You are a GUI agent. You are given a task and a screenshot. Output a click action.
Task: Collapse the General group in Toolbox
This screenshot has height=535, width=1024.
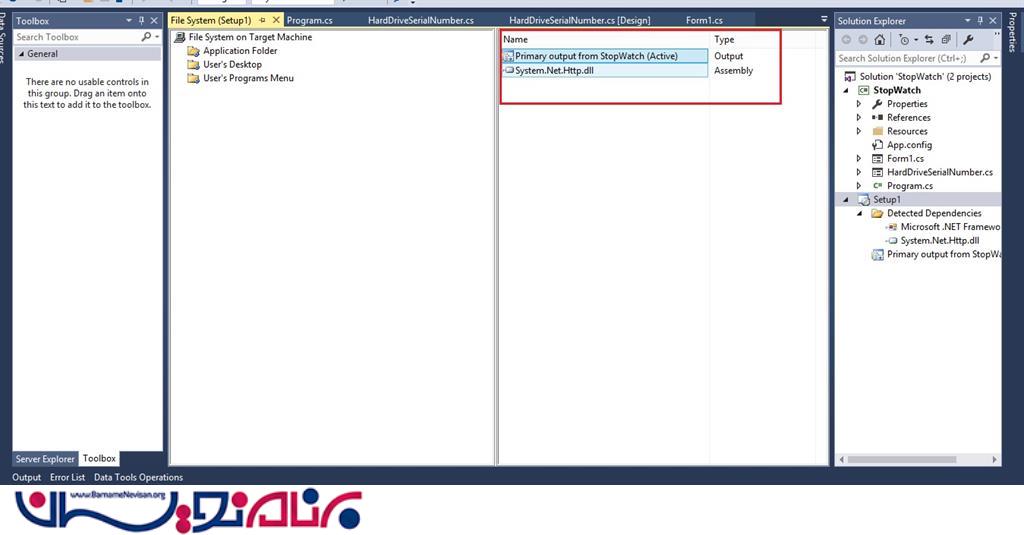pos(21,54)
